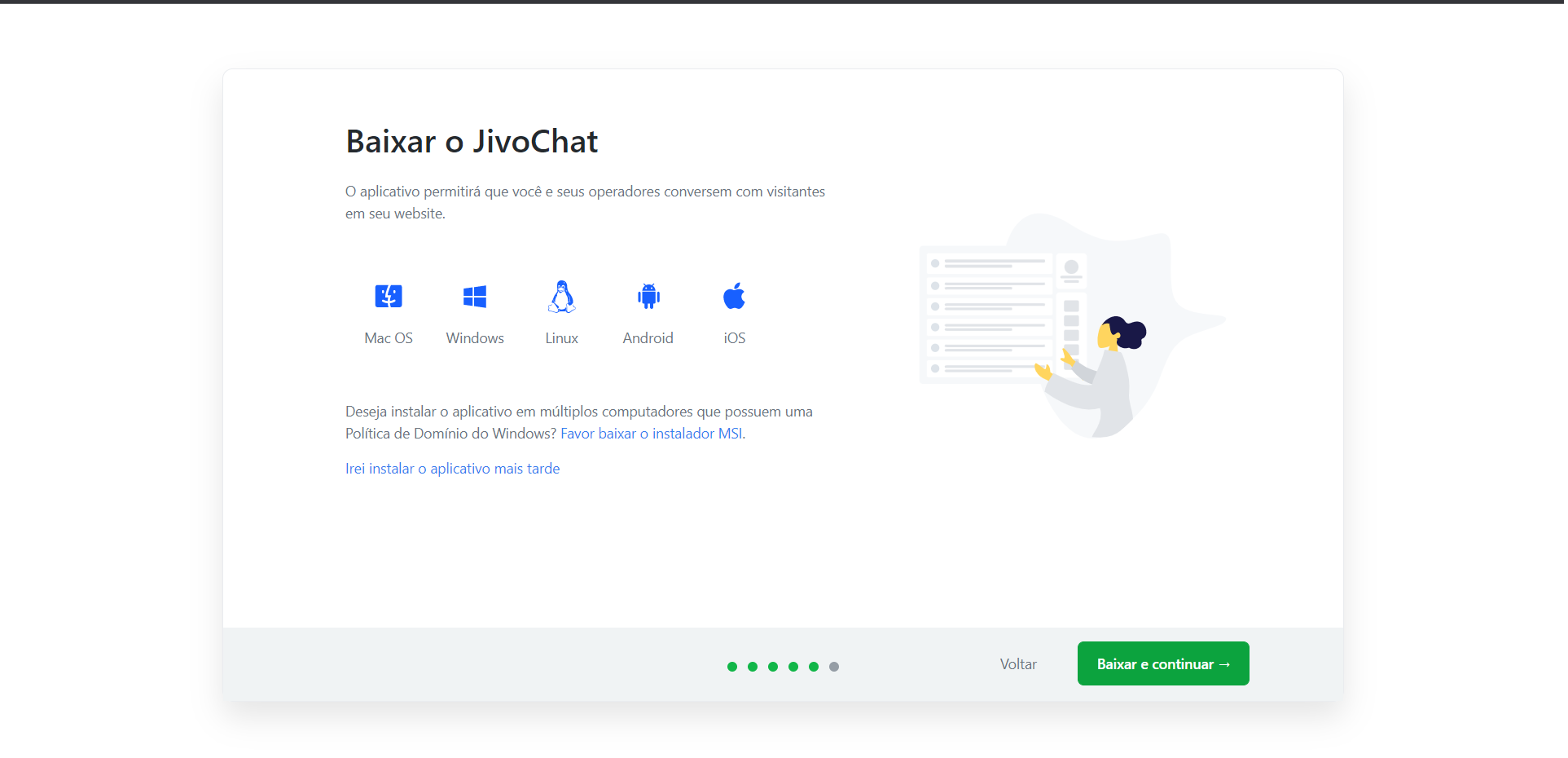Click the 'iOS' platform label
The width and height of the screenshot is (1568, 758).
[x=735, y=338]
